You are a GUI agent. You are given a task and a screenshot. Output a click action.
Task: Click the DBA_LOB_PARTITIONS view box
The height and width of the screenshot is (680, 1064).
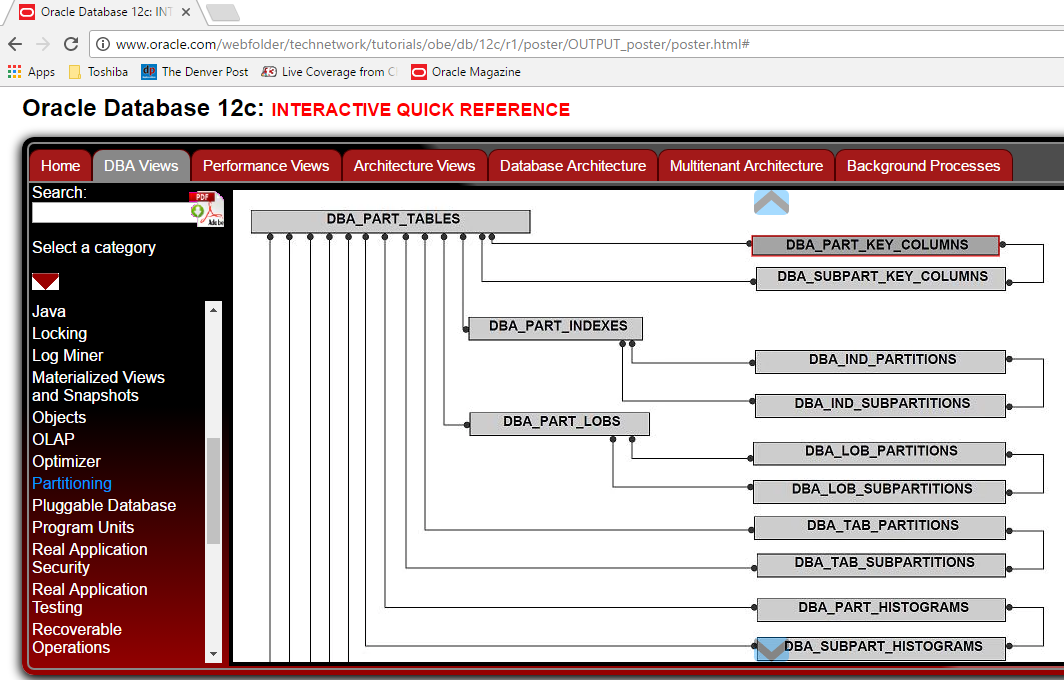(879, 453)
